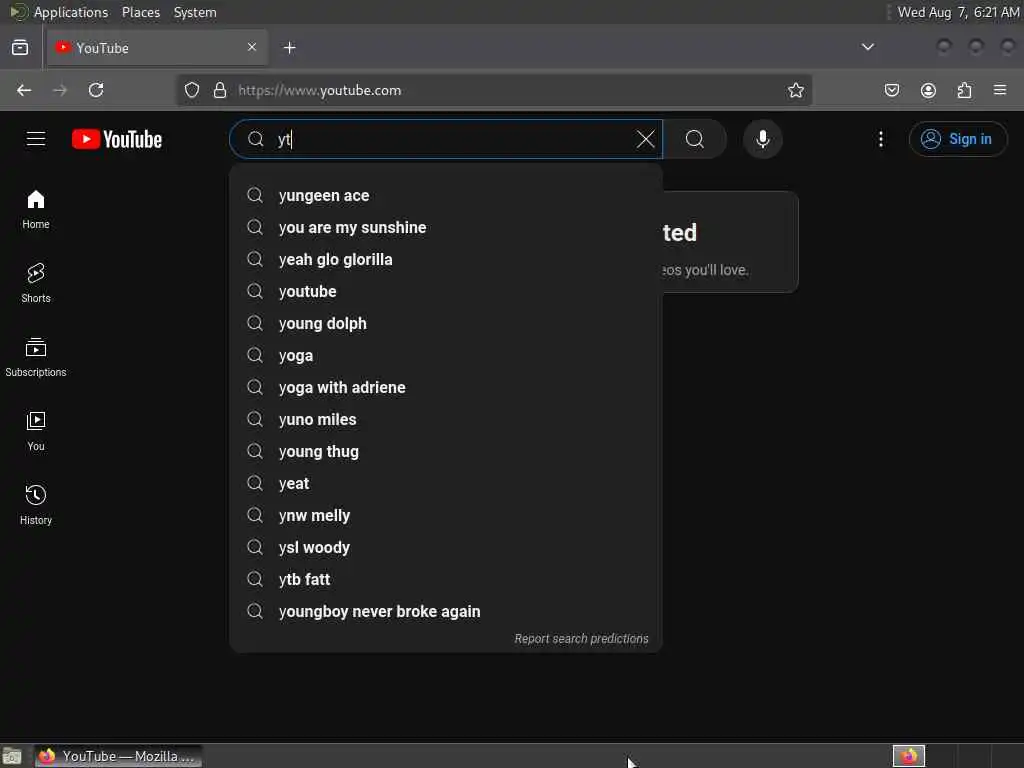This screenshot has width=1024, height=768.
Task: Select the YouTube browser tab
Action: [157, 48]
